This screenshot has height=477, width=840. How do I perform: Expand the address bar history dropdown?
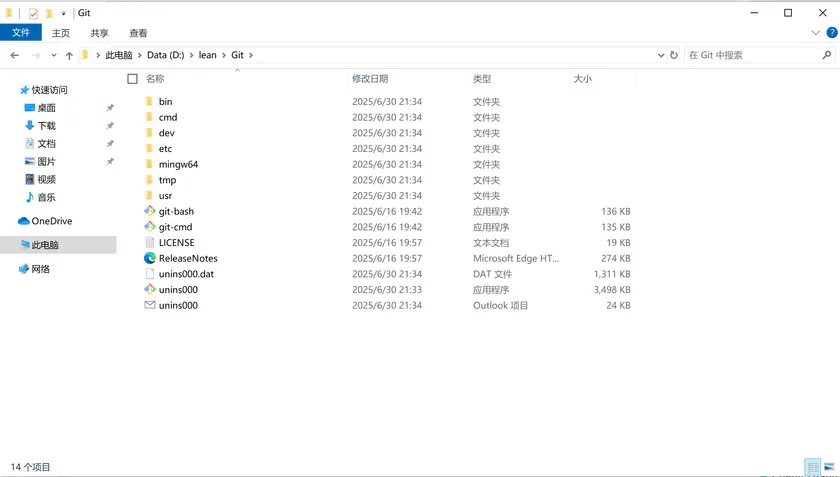[x=660, y=55]
